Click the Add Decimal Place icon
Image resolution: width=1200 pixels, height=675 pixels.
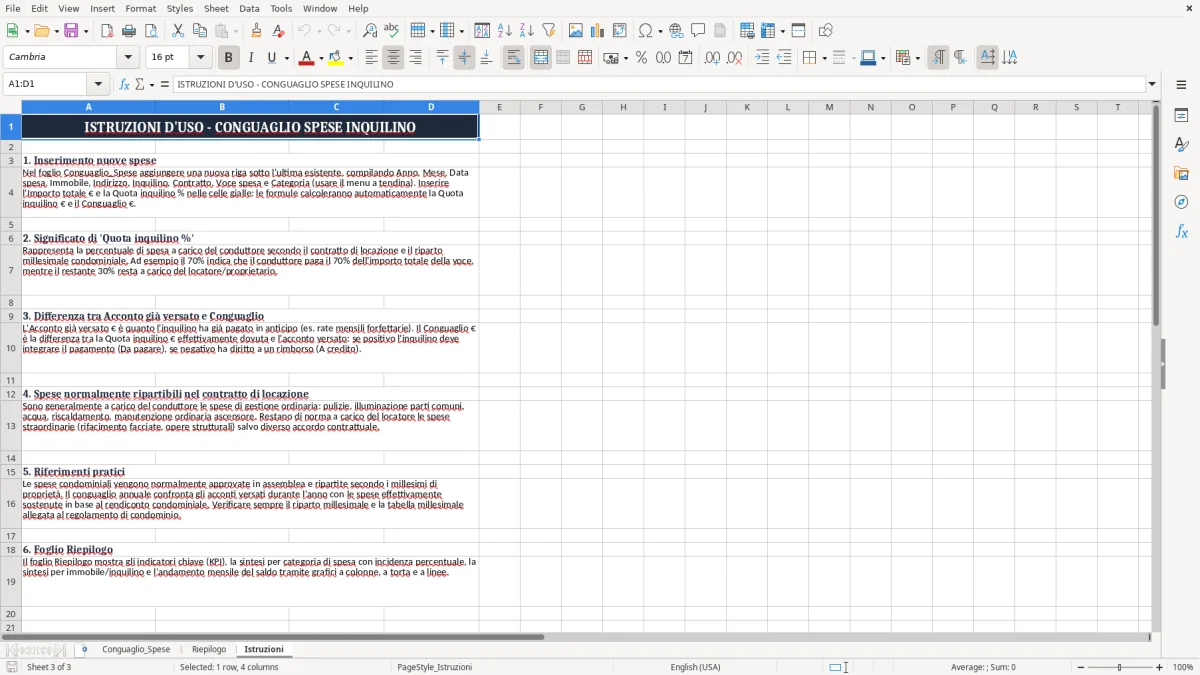coord(712,58)
